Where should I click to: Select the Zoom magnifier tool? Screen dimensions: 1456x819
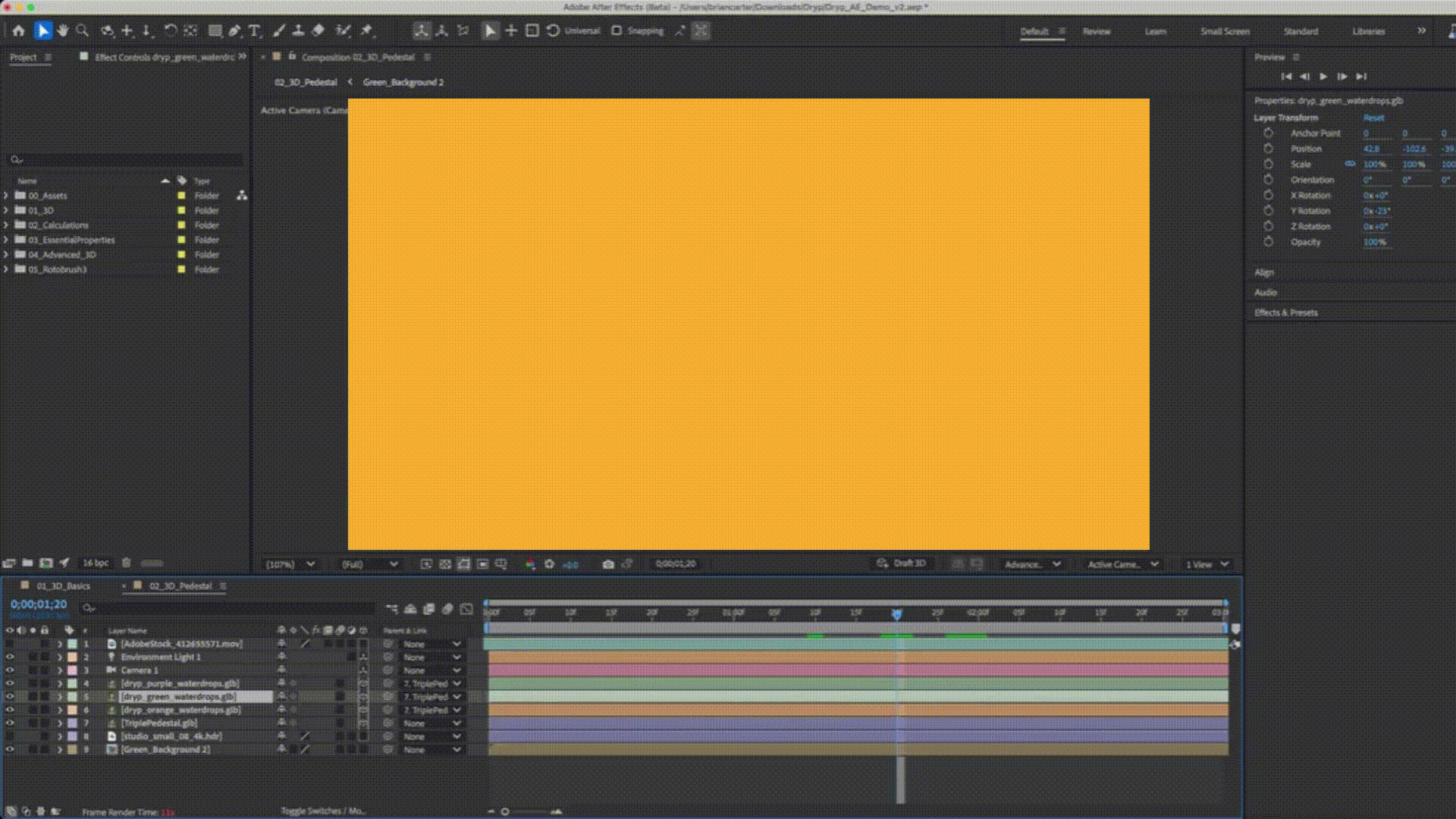pos(83,31)
